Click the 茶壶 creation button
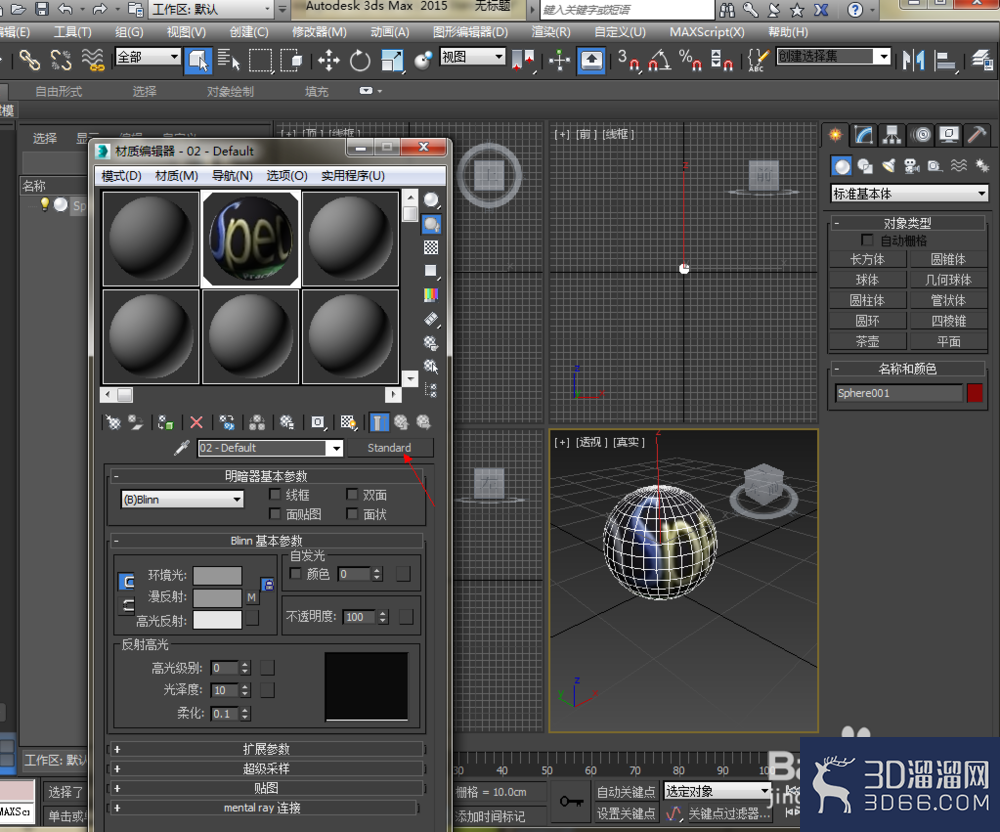 (x=867, y=340)
